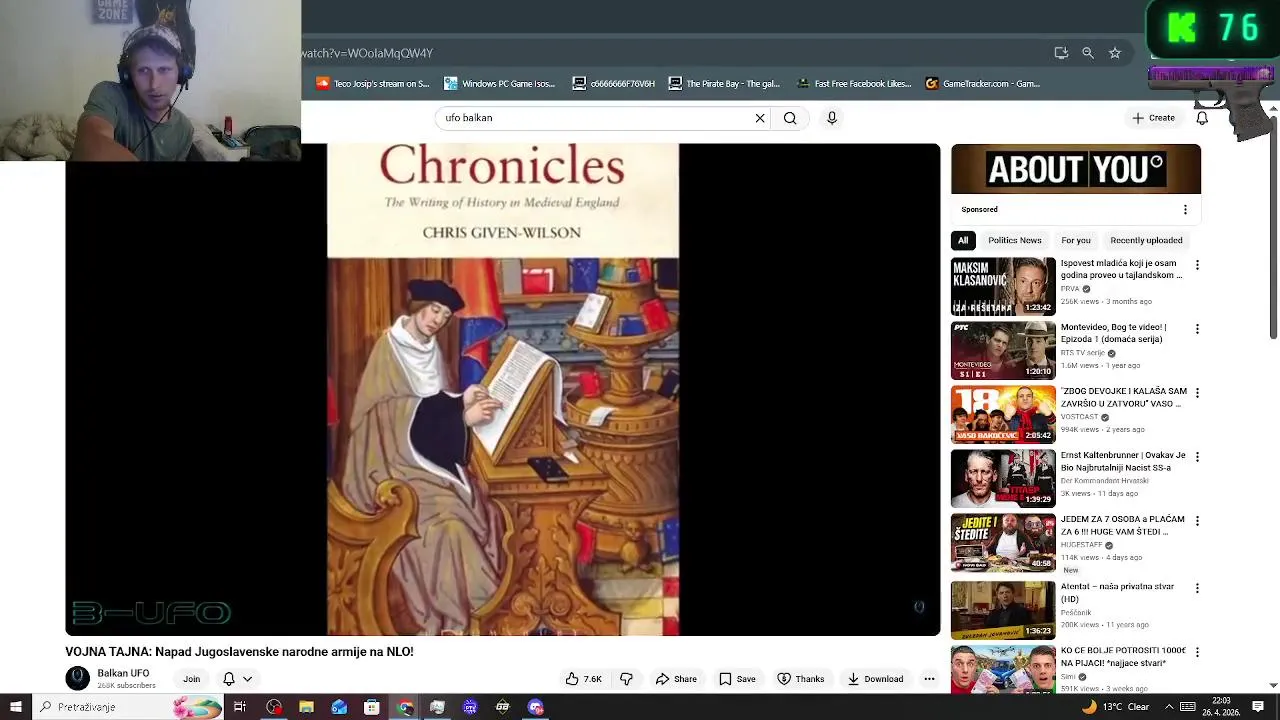
Task: Clear the YouTube search box with X
Action: click(x=760, y=118)
